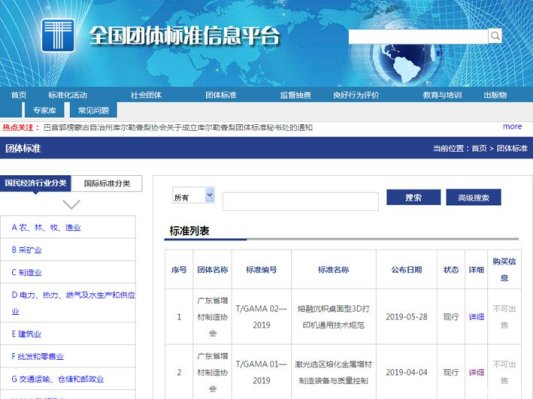Open 教育与培训 menu item
The width and height of the screenshot is (533, 399).
tap(442, 95)
